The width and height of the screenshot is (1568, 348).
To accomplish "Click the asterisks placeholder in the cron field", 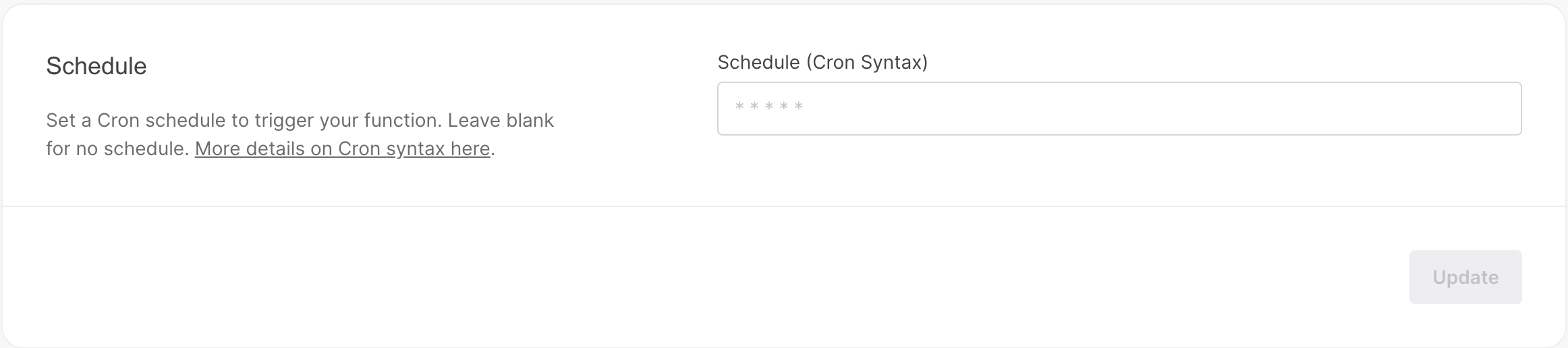I will click(x=769, y=107).
